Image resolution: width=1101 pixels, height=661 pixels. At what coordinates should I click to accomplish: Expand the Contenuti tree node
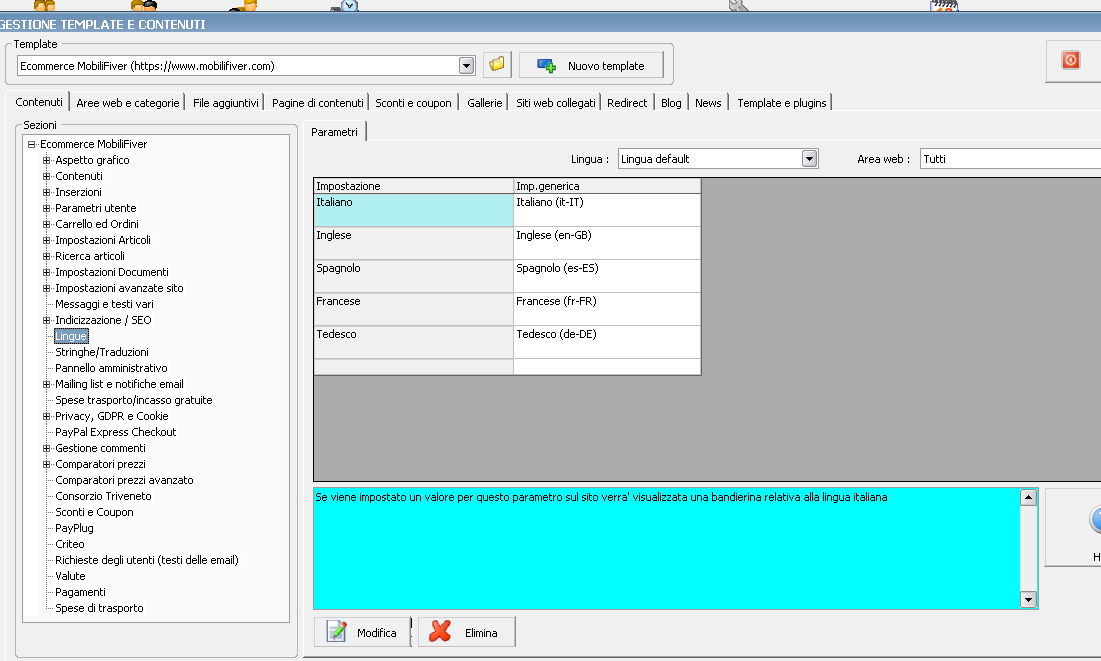click(x=46, y=176)
